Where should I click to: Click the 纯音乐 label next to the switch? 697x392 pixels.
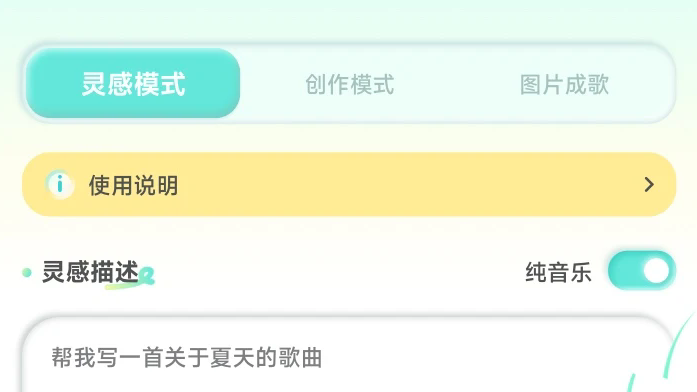pyautogui.click(x=558, y=272)
